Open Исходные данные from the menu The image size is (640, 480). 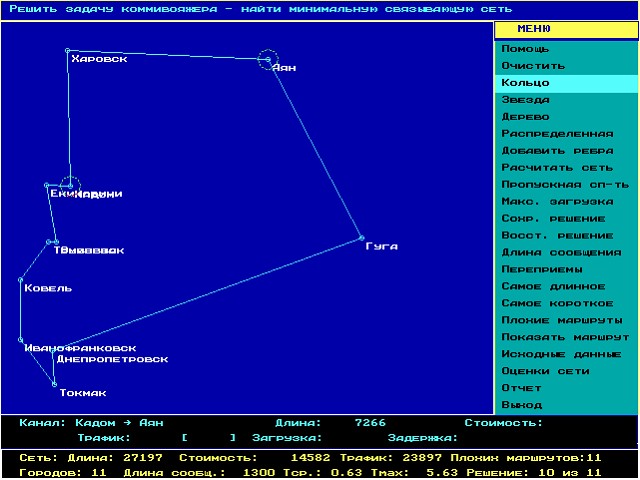(561, 354)
